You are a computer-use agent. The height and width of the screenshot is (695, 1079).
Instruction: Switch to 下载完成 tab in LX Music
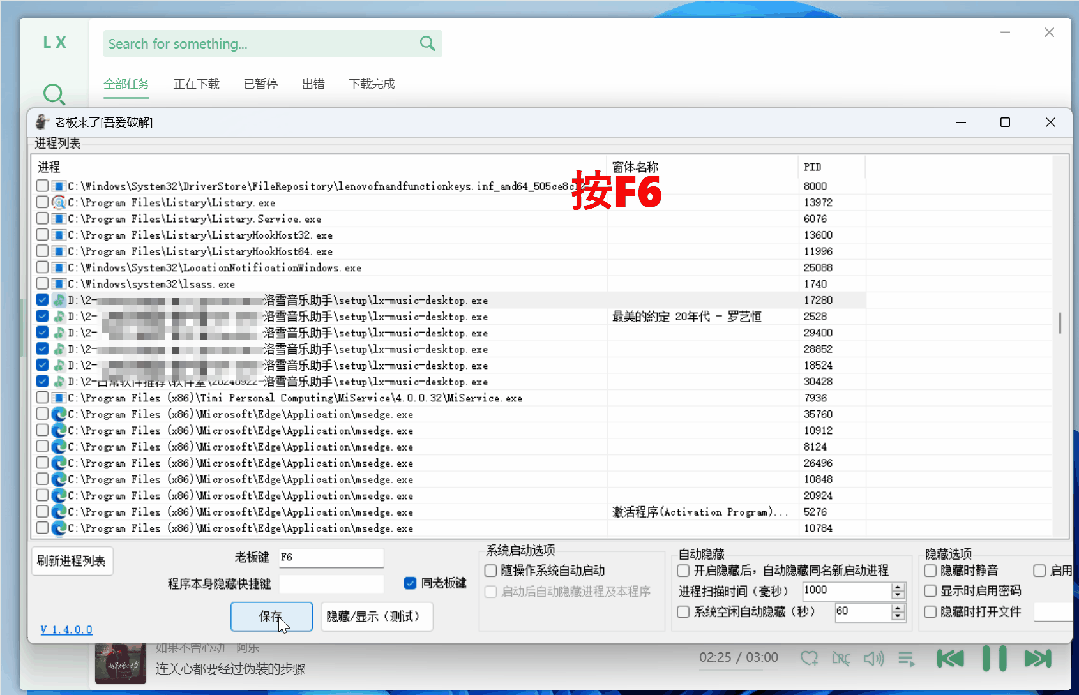coord(372,84)
